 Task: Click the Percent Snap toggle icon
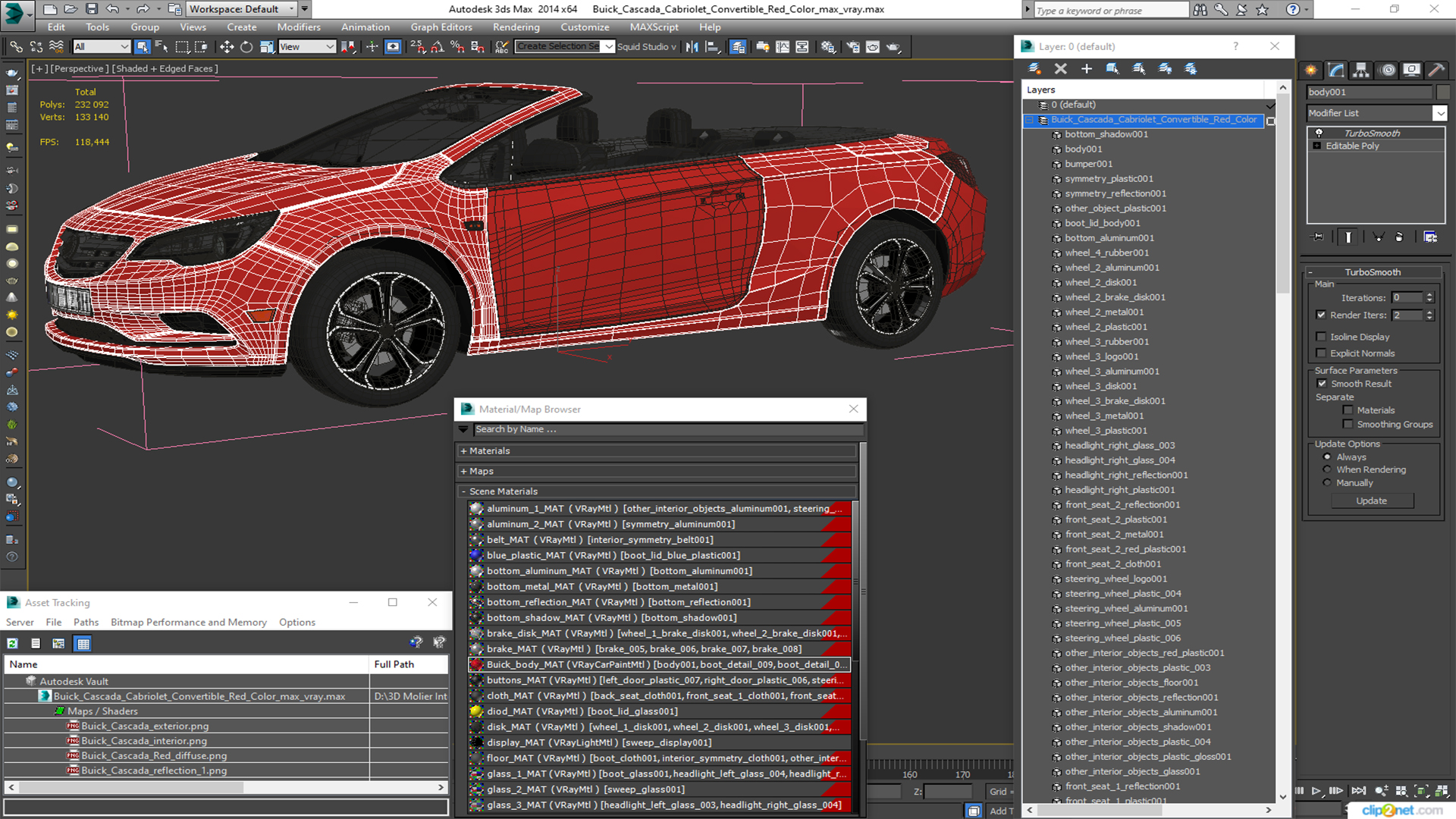457,47
